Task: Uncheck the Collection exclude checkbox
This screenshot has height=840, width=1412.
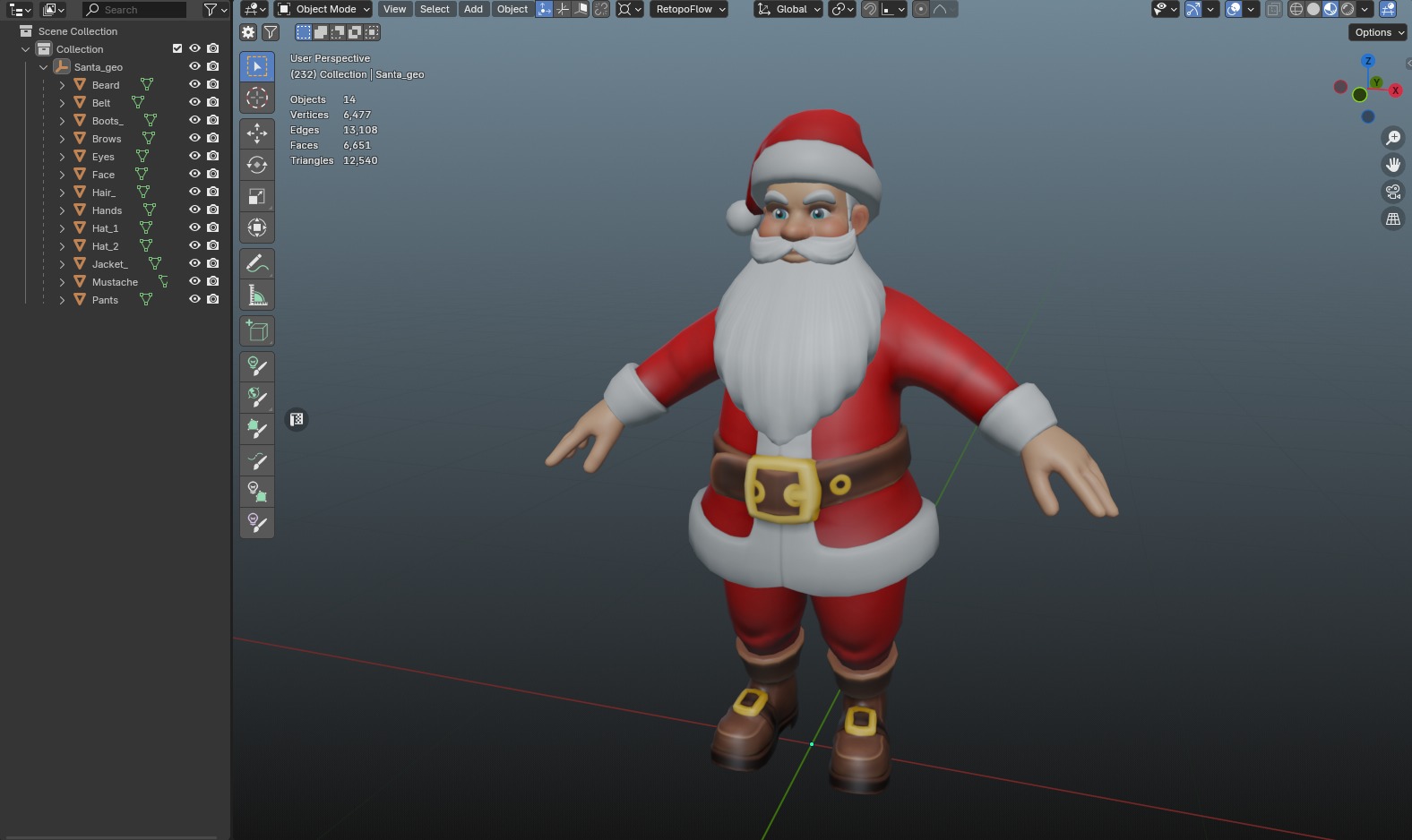Action: [177, 48]
